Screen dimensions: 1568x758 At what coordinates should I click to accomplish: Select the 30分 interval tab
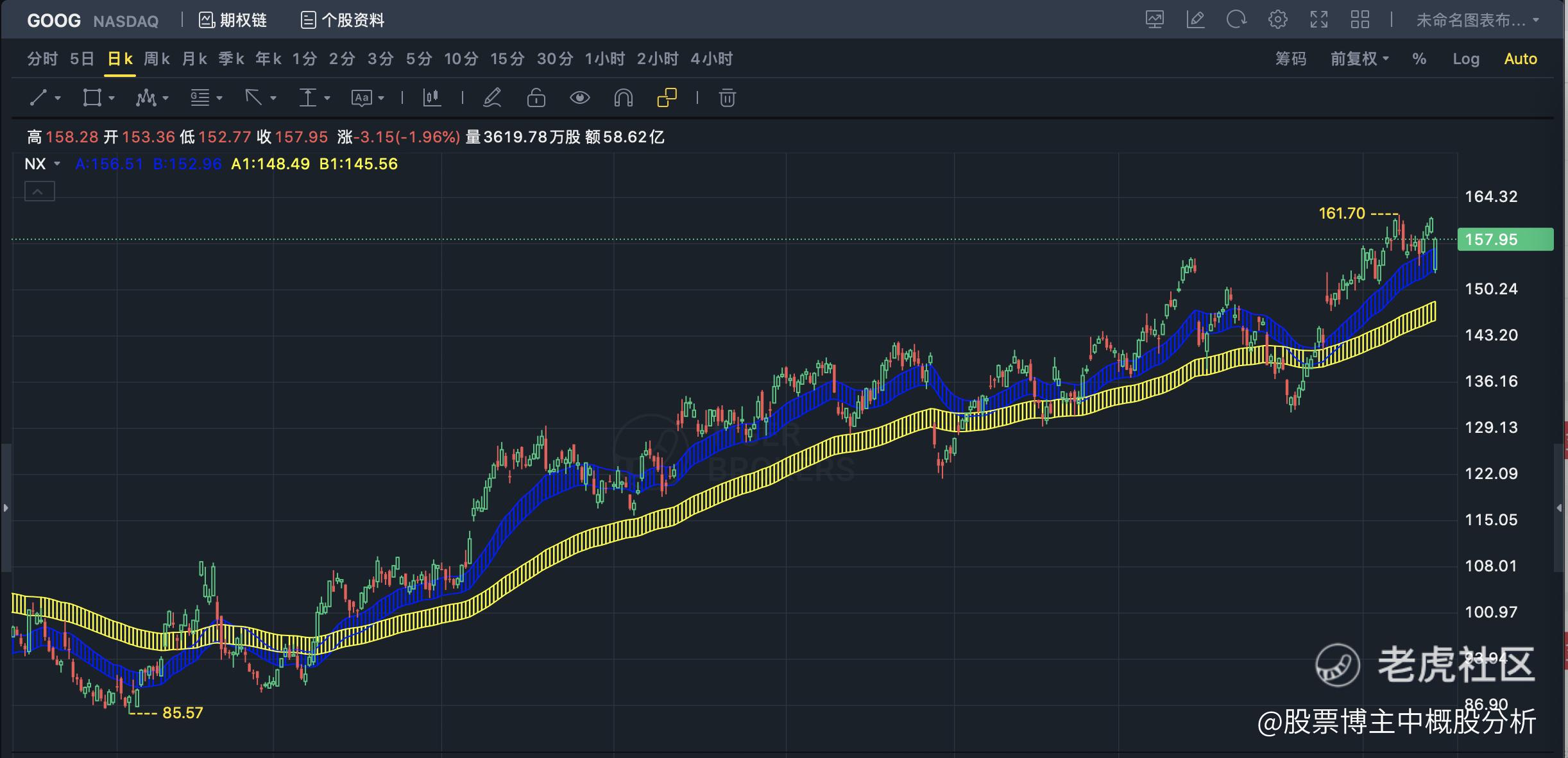click(x=554, y=59)
